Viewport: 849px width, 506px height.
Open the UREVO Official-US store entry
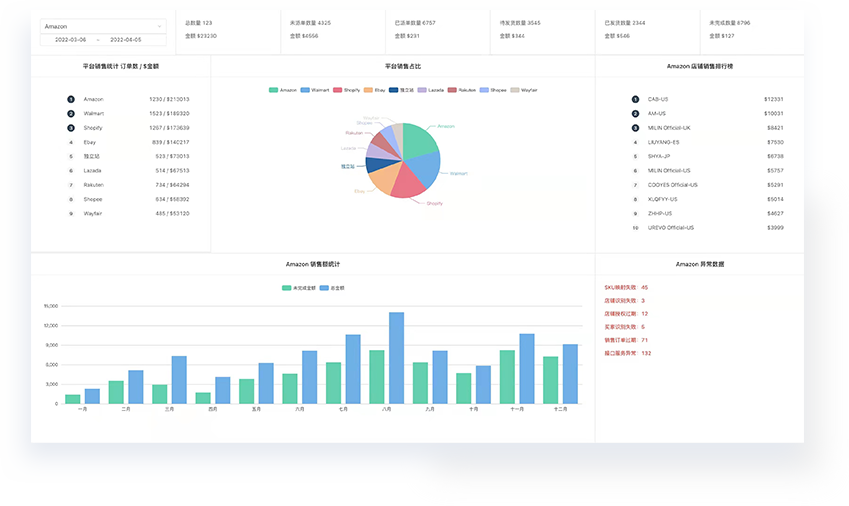708,228
